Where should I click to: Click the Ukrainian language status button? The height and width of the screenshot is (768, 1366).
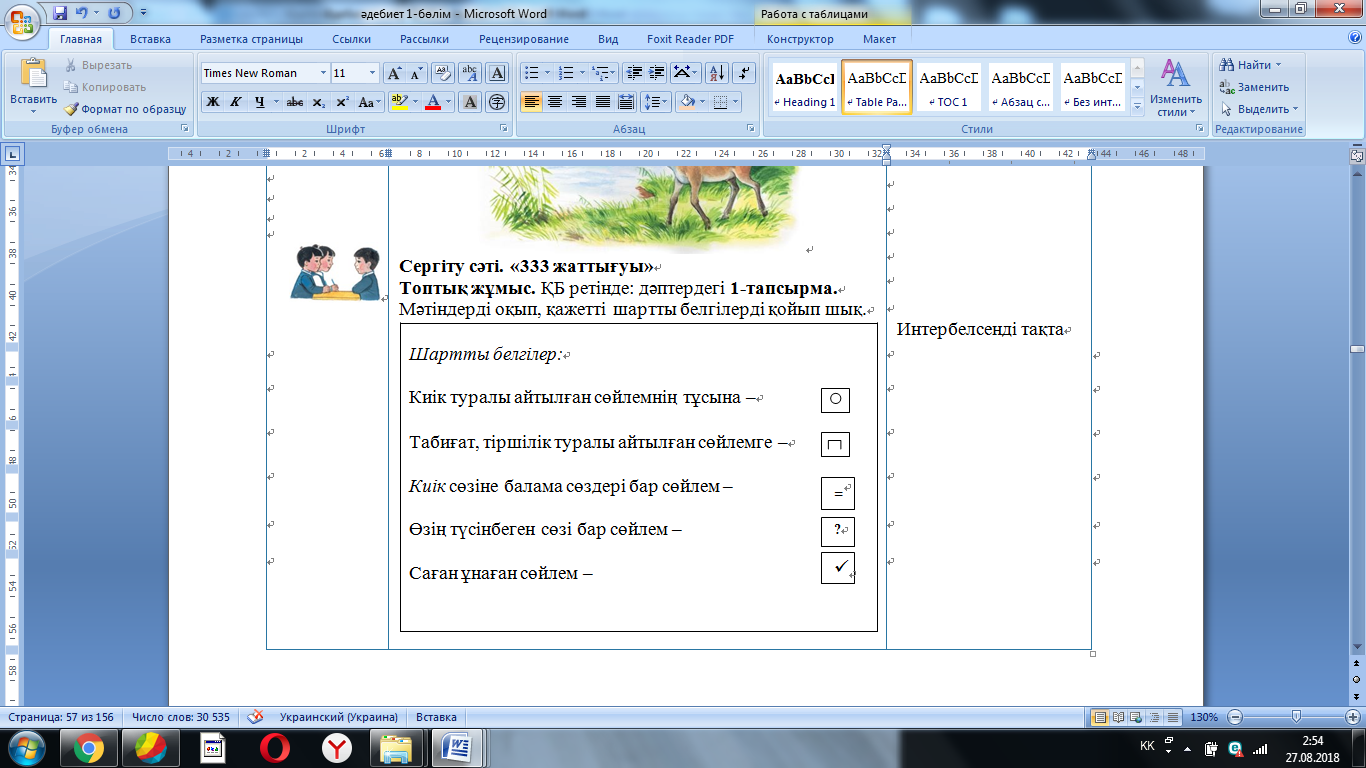click(x=337, y=717)
